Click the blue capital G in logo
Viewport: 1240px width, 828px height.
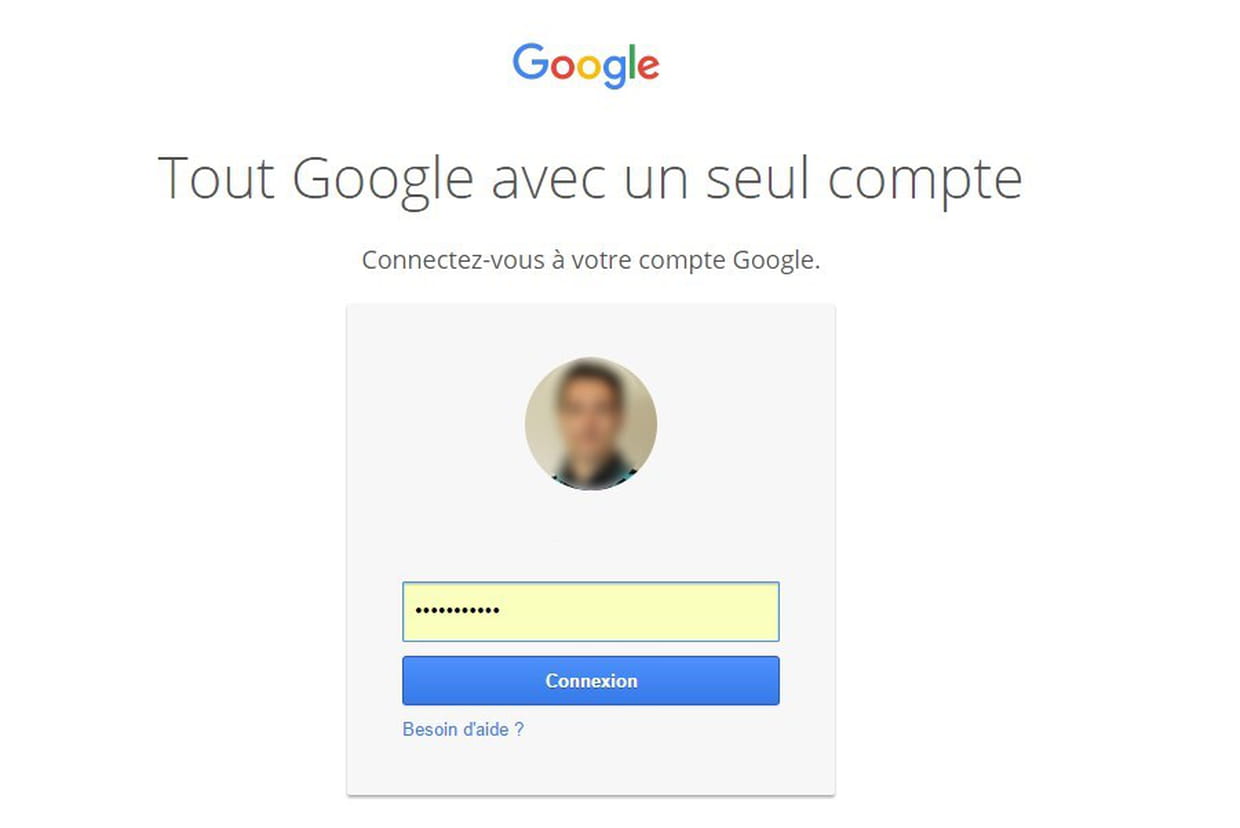529,62
